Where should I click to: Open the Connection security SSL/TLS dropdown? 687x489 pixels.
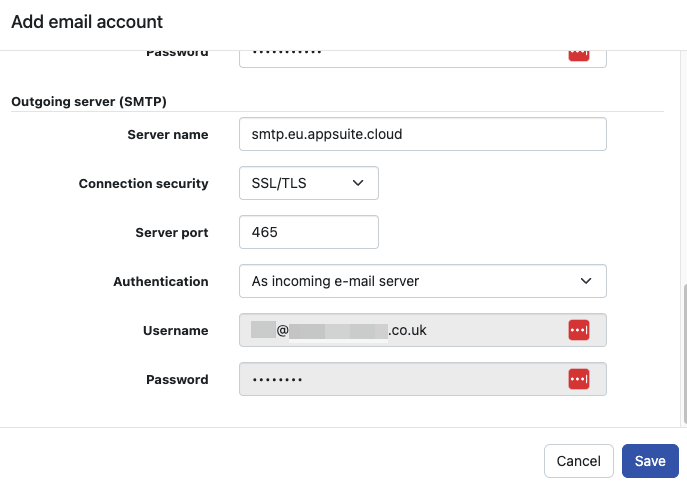308,183
